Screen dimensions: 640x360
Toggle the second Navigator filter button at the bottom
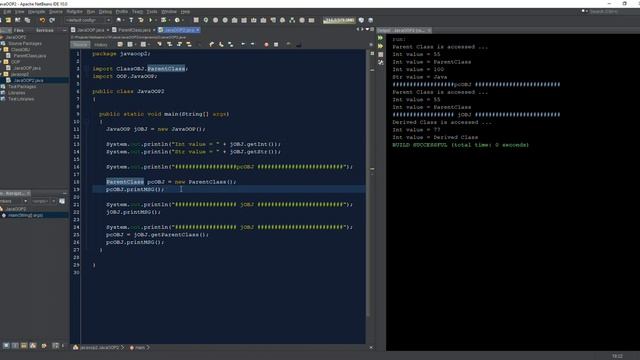15,346
